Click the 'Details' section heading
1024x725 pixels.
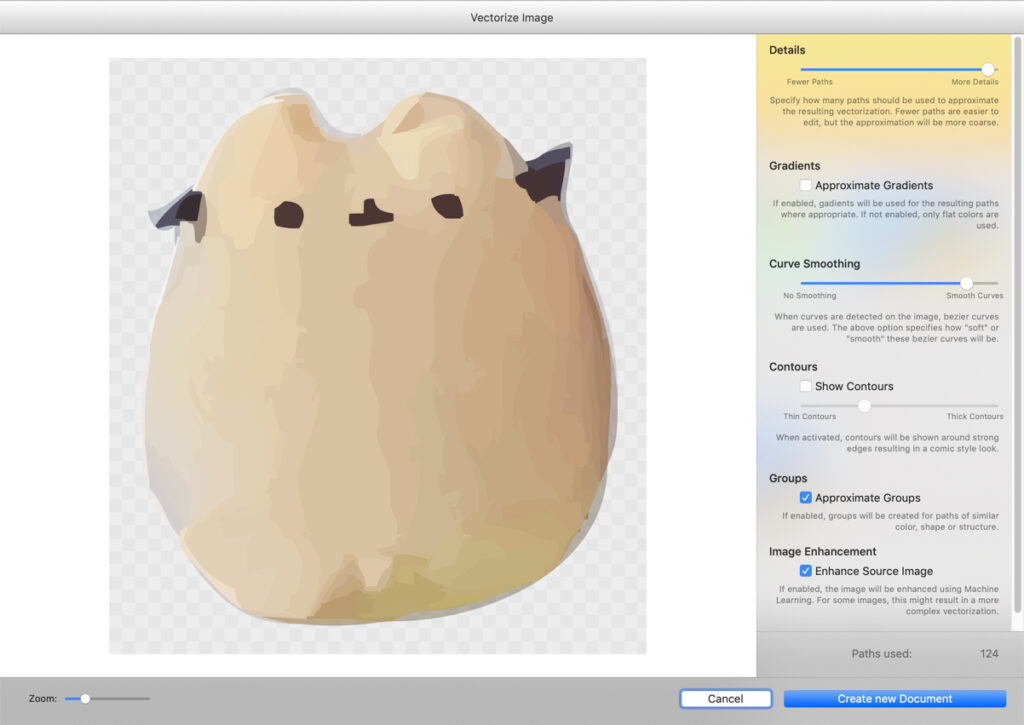pos(787,50)
